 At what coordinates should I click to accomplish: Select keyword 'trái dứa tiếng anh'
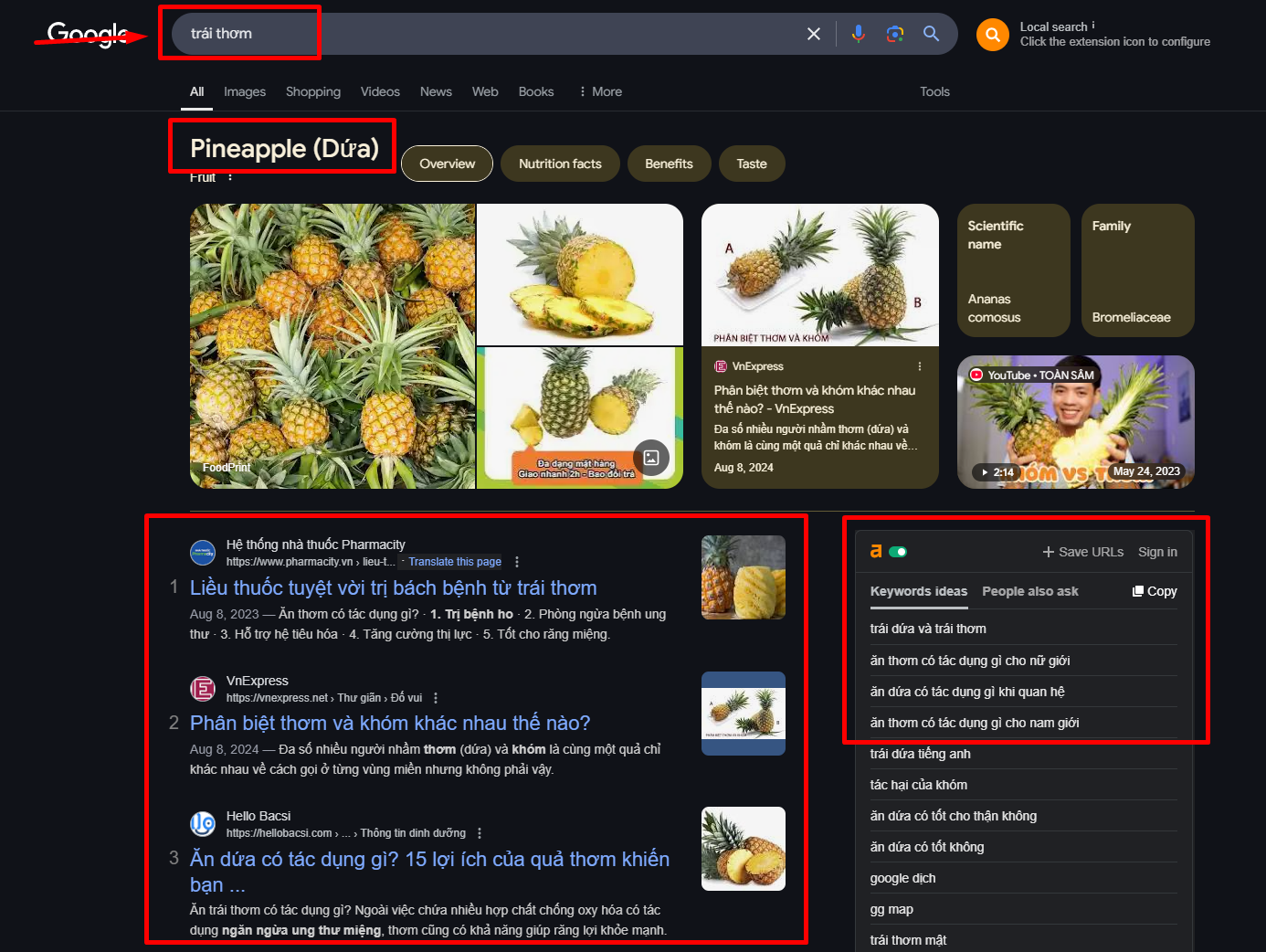pos(921,754)
